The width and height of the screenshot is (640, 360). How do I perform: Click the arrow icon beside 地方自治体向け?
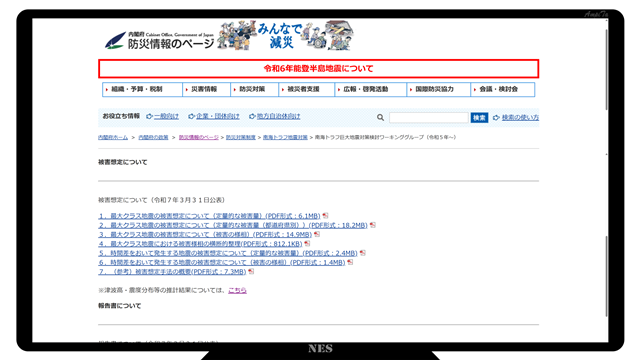[252, 116]
